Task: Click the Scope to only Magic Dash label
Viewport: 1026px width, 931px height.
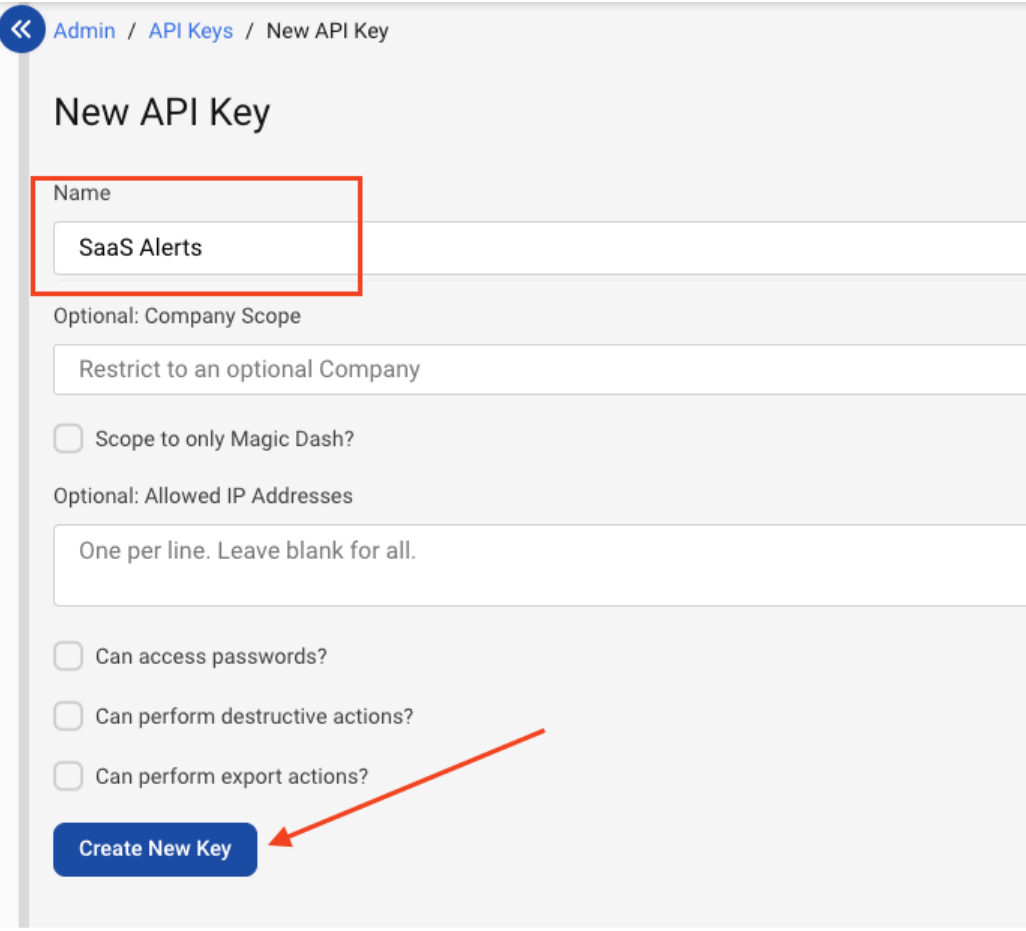Action: tap(225, 438)
